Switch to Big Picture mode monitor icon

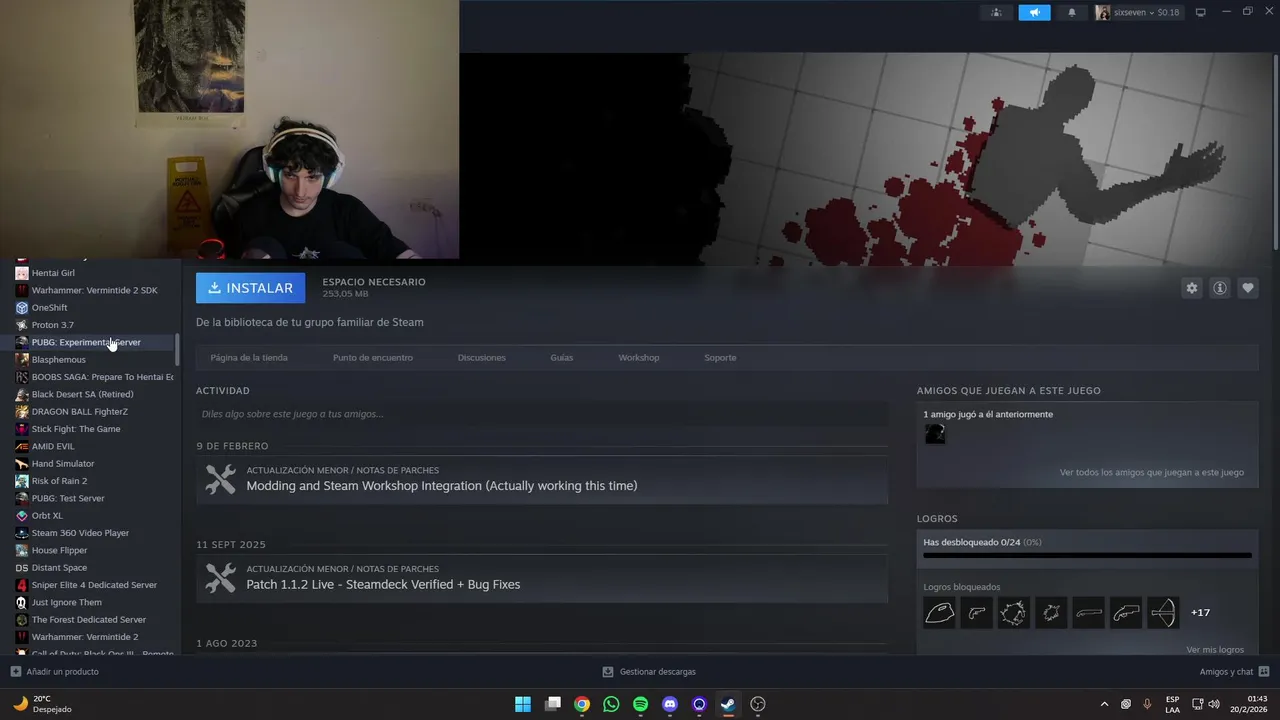1201,12
